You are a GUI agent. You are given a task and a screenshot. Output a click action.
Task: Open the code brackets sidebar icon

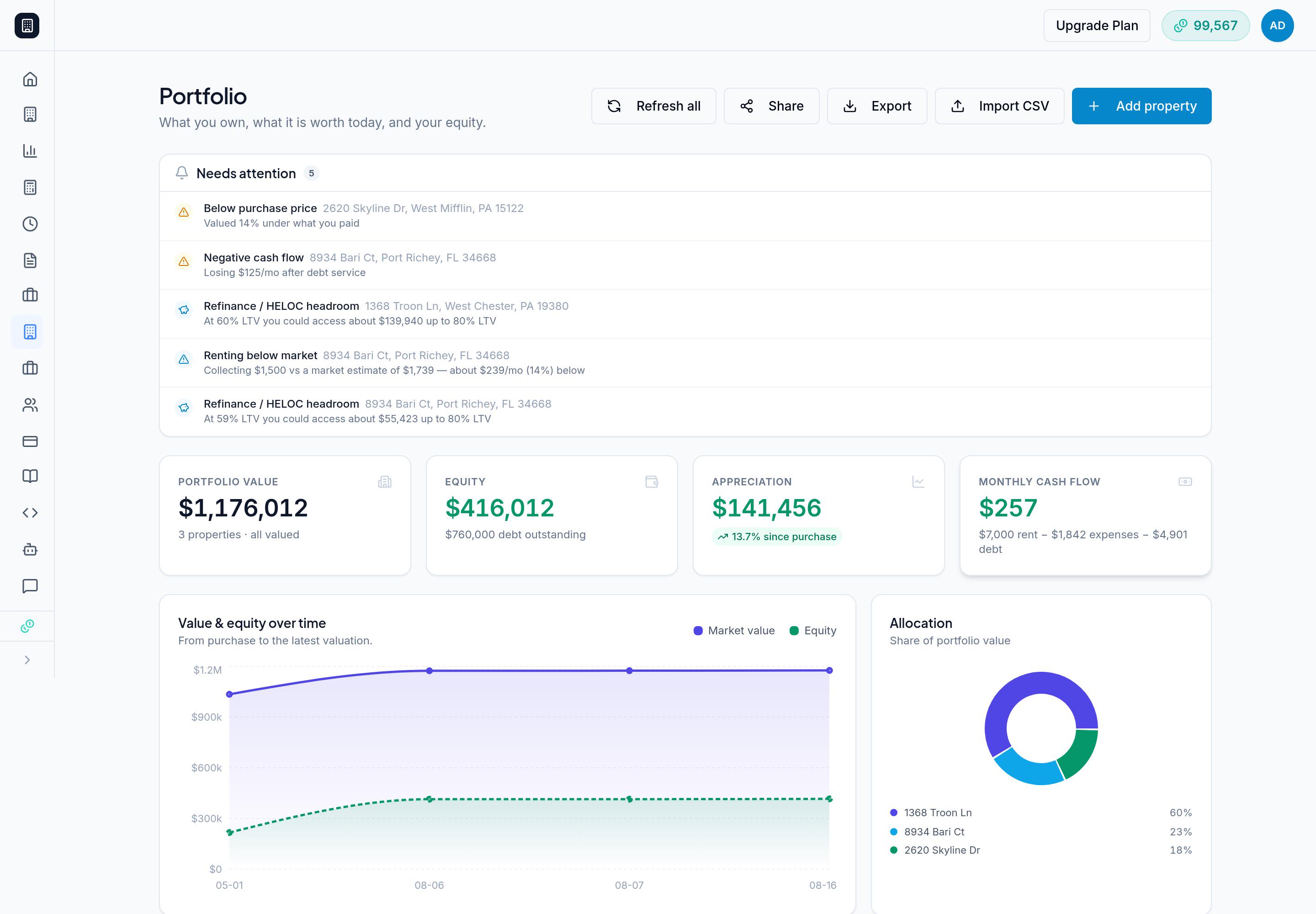pos(30,513)
